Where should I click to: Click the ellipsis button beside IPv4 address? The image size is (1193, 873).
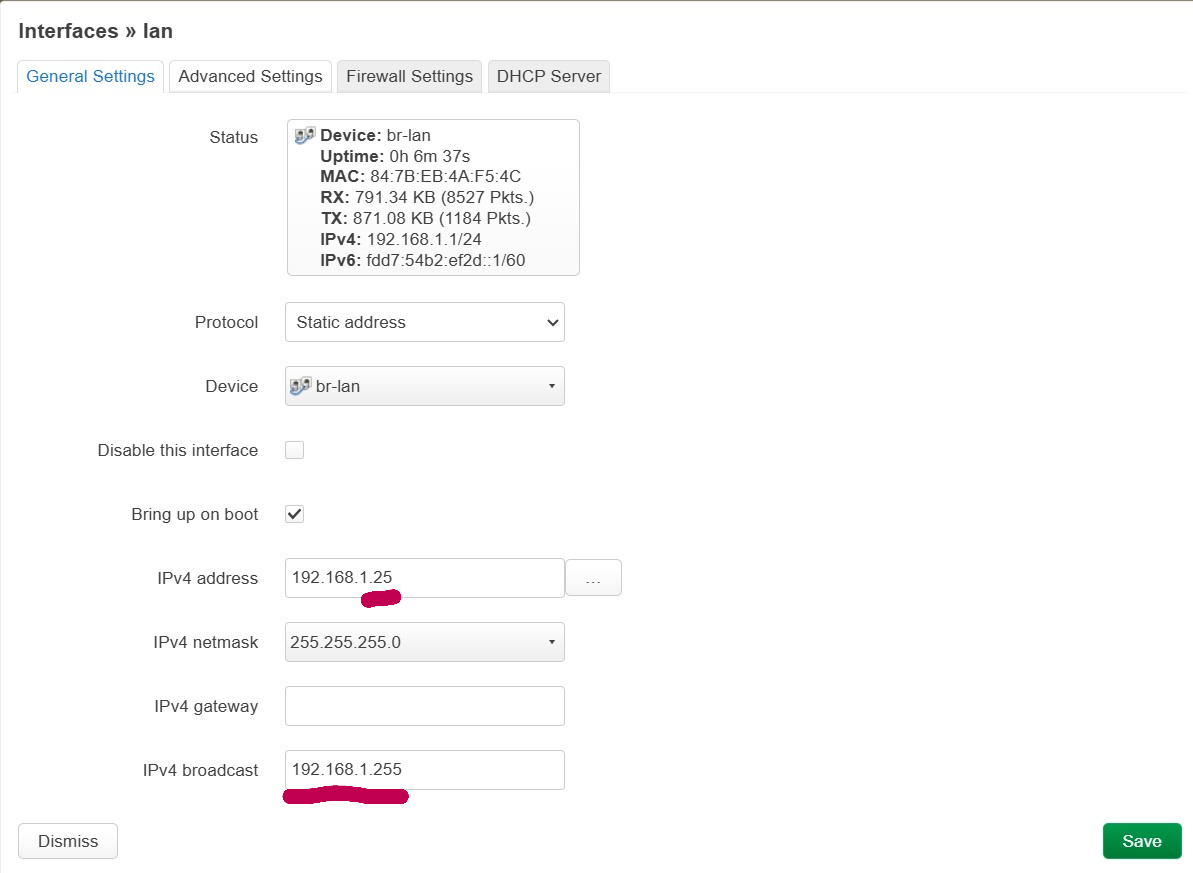[x=593, y=578]
